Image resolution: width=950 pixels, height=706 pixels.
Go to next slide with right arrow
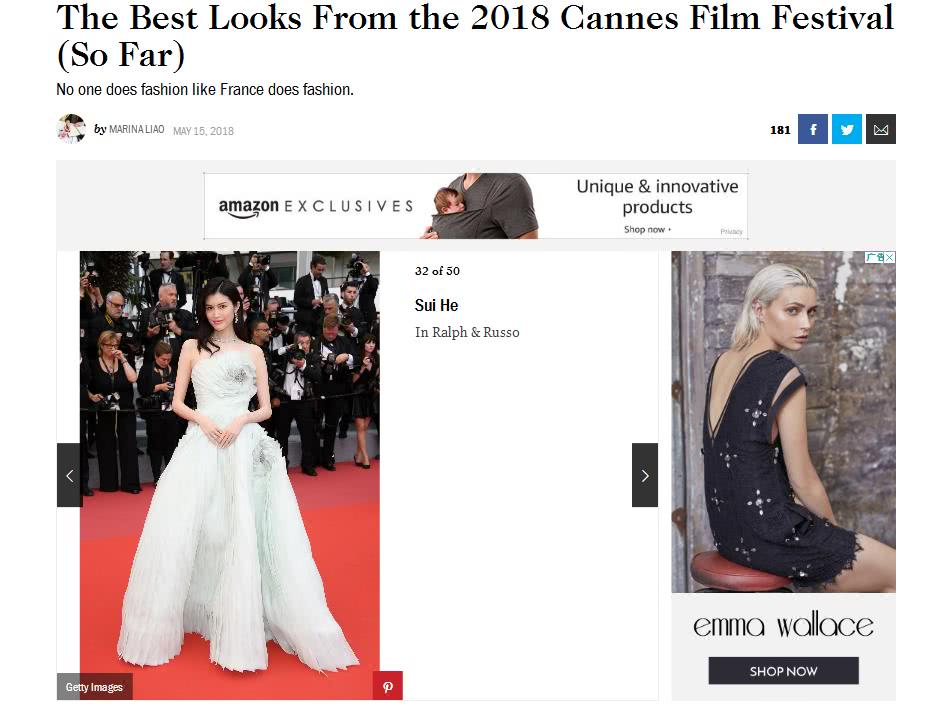(x=645, y=475)
